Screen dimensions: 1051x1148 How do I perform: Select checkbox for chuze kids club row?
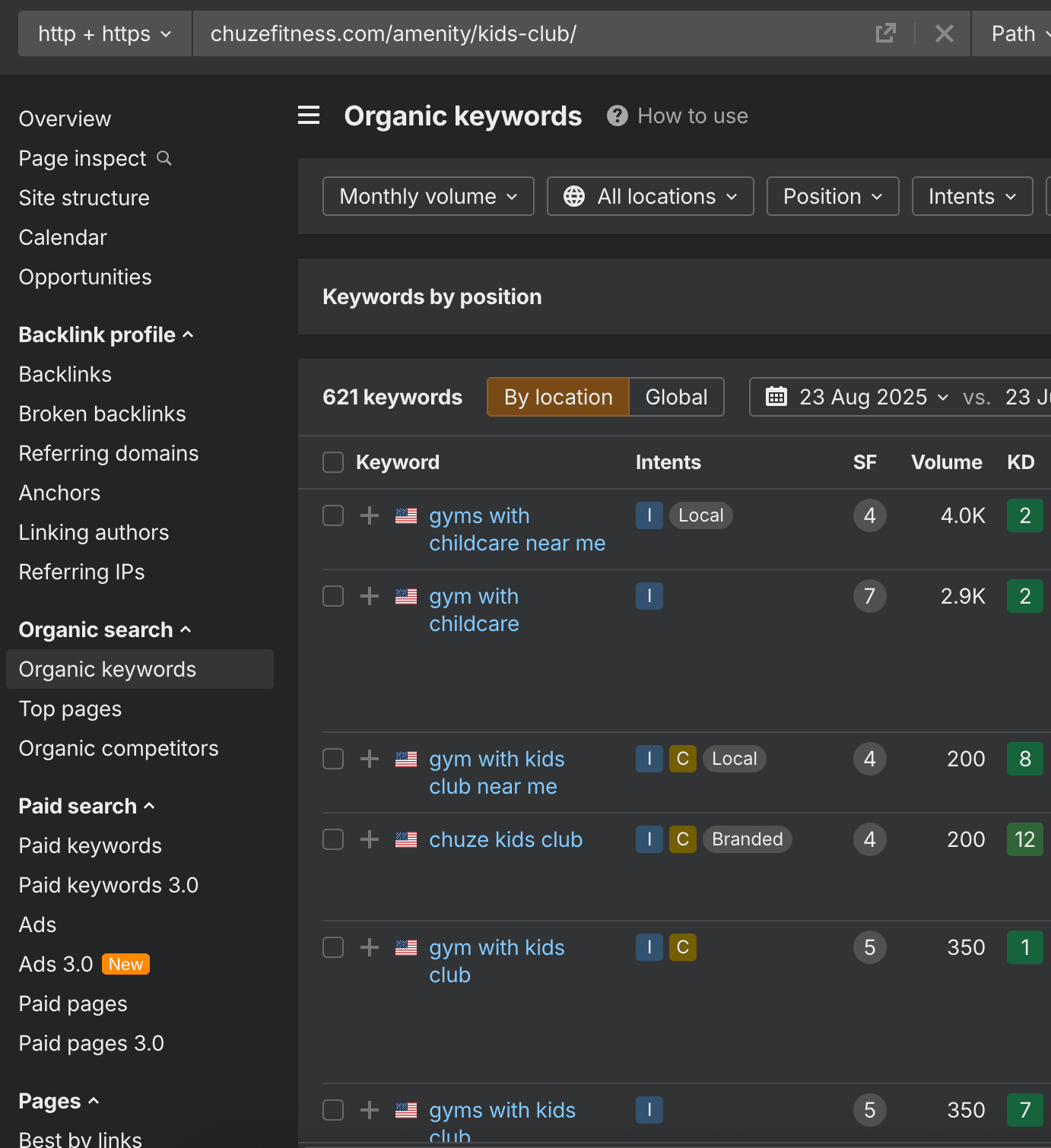pos(333,839)
